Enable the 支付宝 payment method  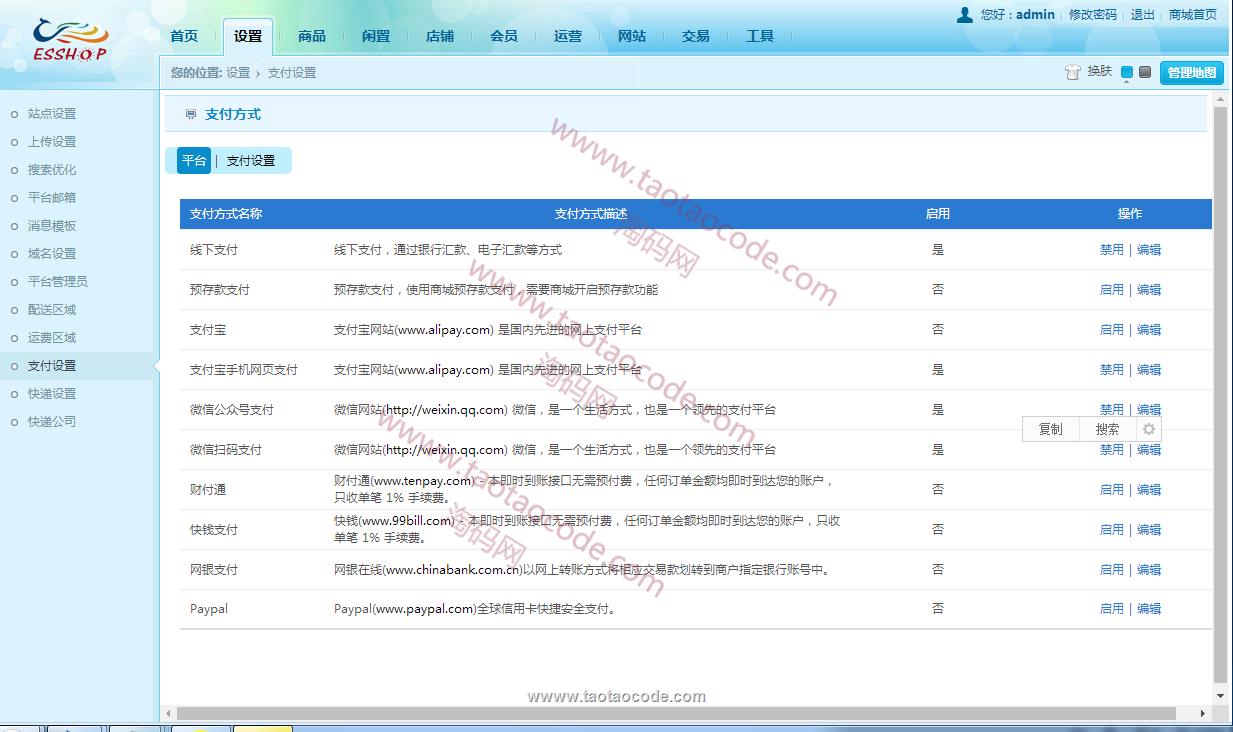click(1111, 330)
